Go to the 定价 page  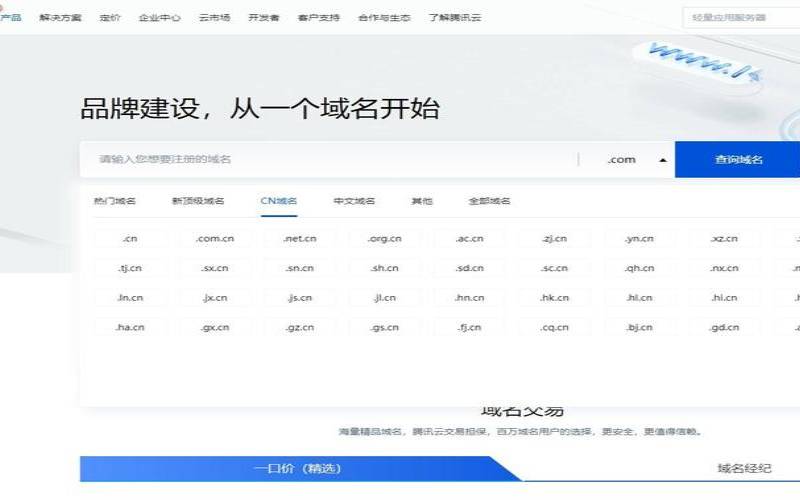click(110, 17)
